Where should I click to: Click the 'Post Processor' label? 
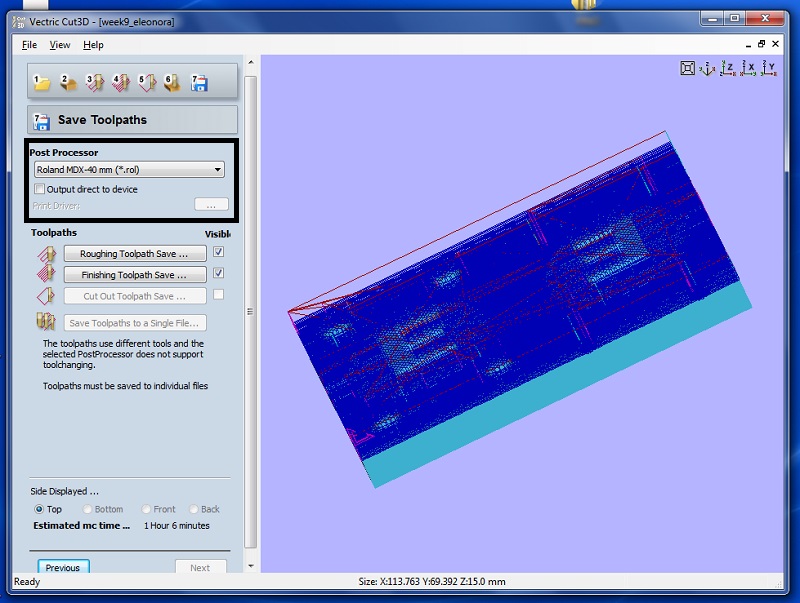[64, 153]
